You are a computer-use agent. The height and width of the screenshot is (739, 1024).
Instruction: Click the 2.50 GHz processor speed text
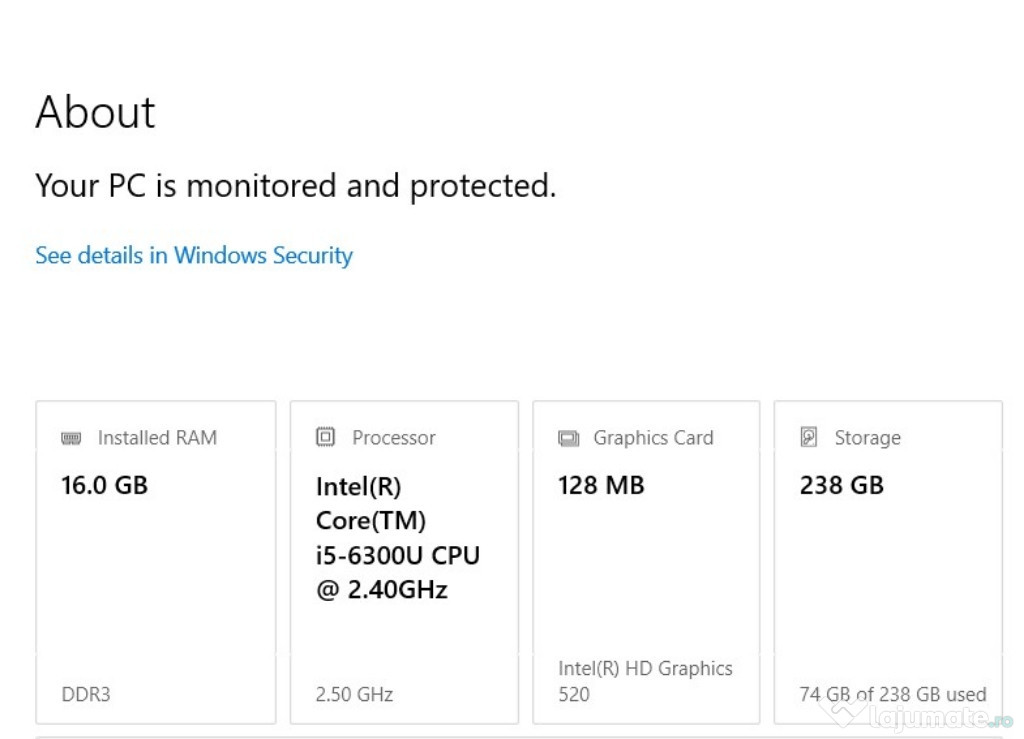pos(355,694)
